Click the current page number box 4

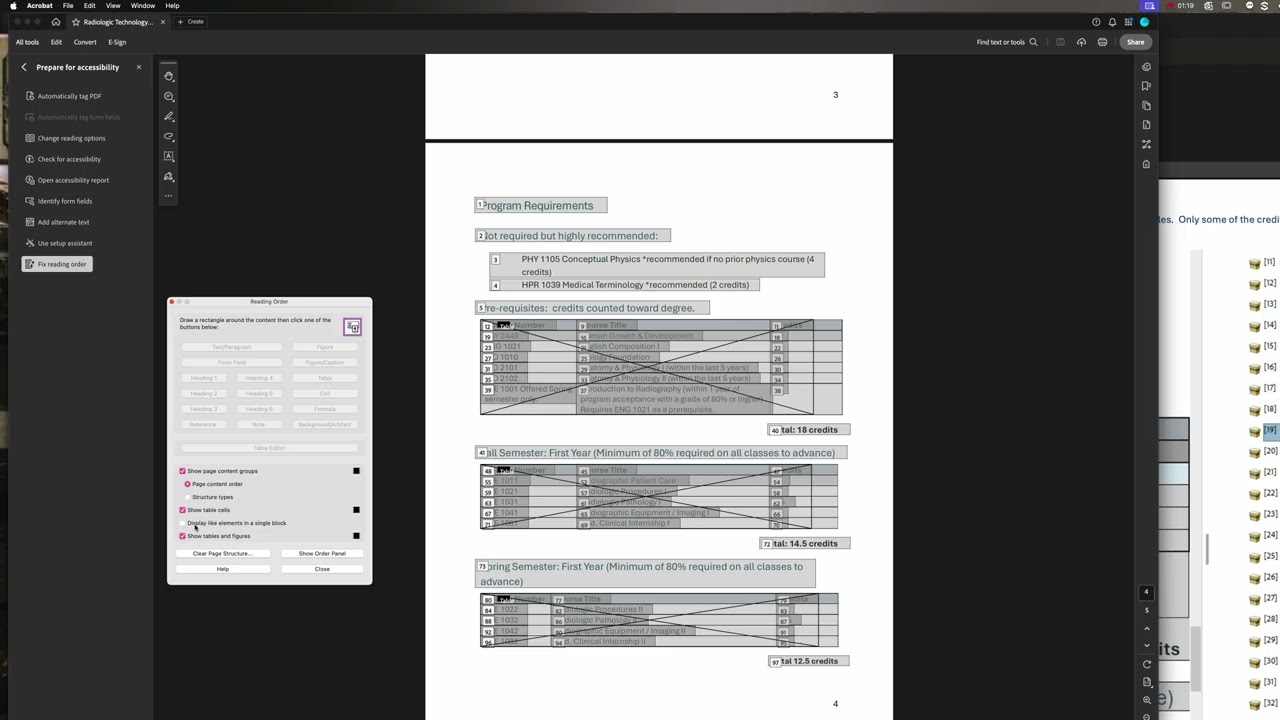tap(1146, 592)
